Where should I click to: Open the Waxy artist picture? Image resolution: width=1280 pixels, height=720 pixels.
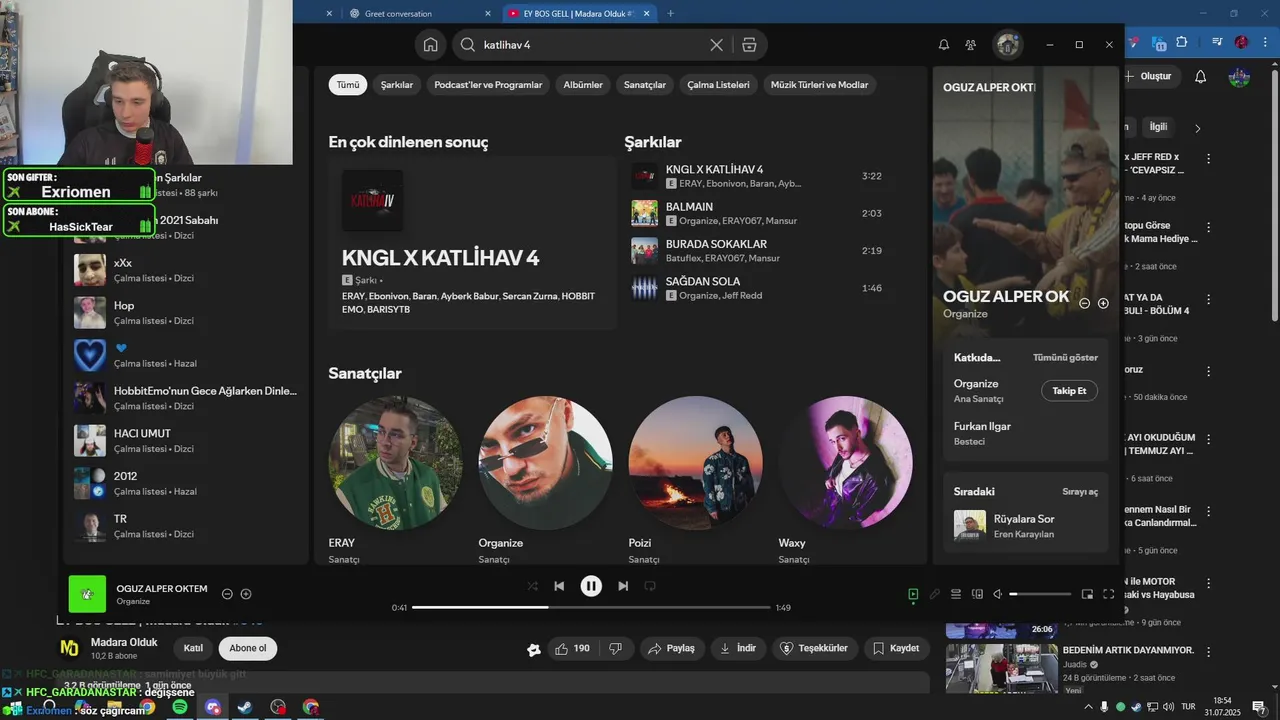[845, 463]
